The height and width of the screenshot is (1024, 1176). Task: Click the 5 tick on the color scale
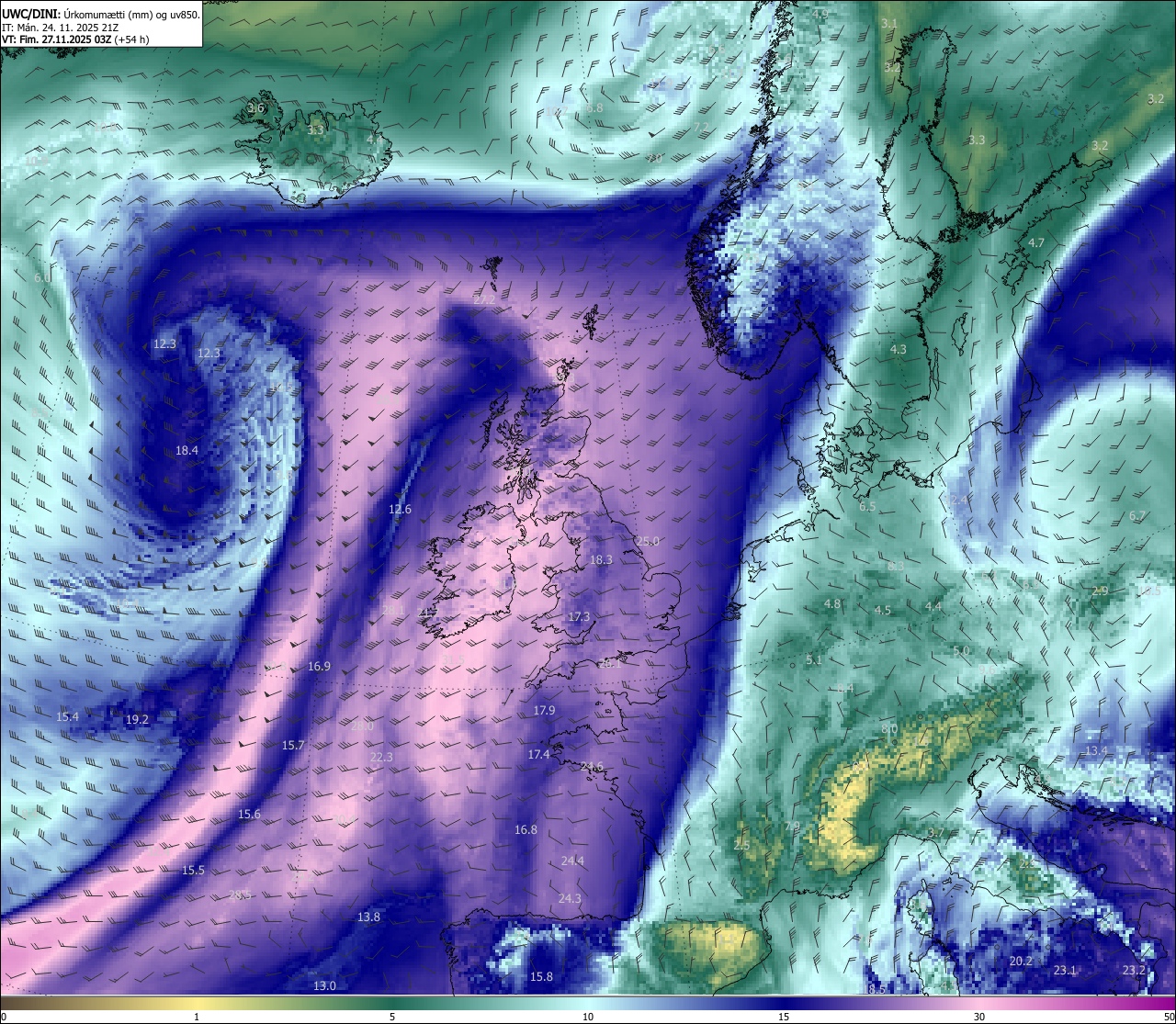pyautogui.click(x=392, y=1016)
